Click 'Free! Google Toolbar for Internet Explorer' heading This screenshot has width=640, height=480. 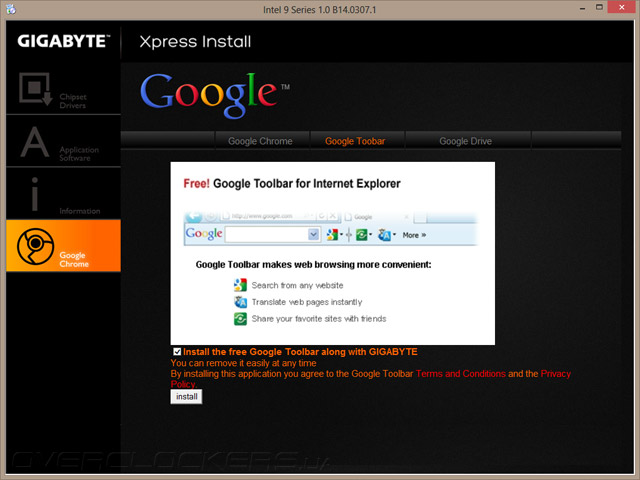pyautogui.click(x=292, y=184)
